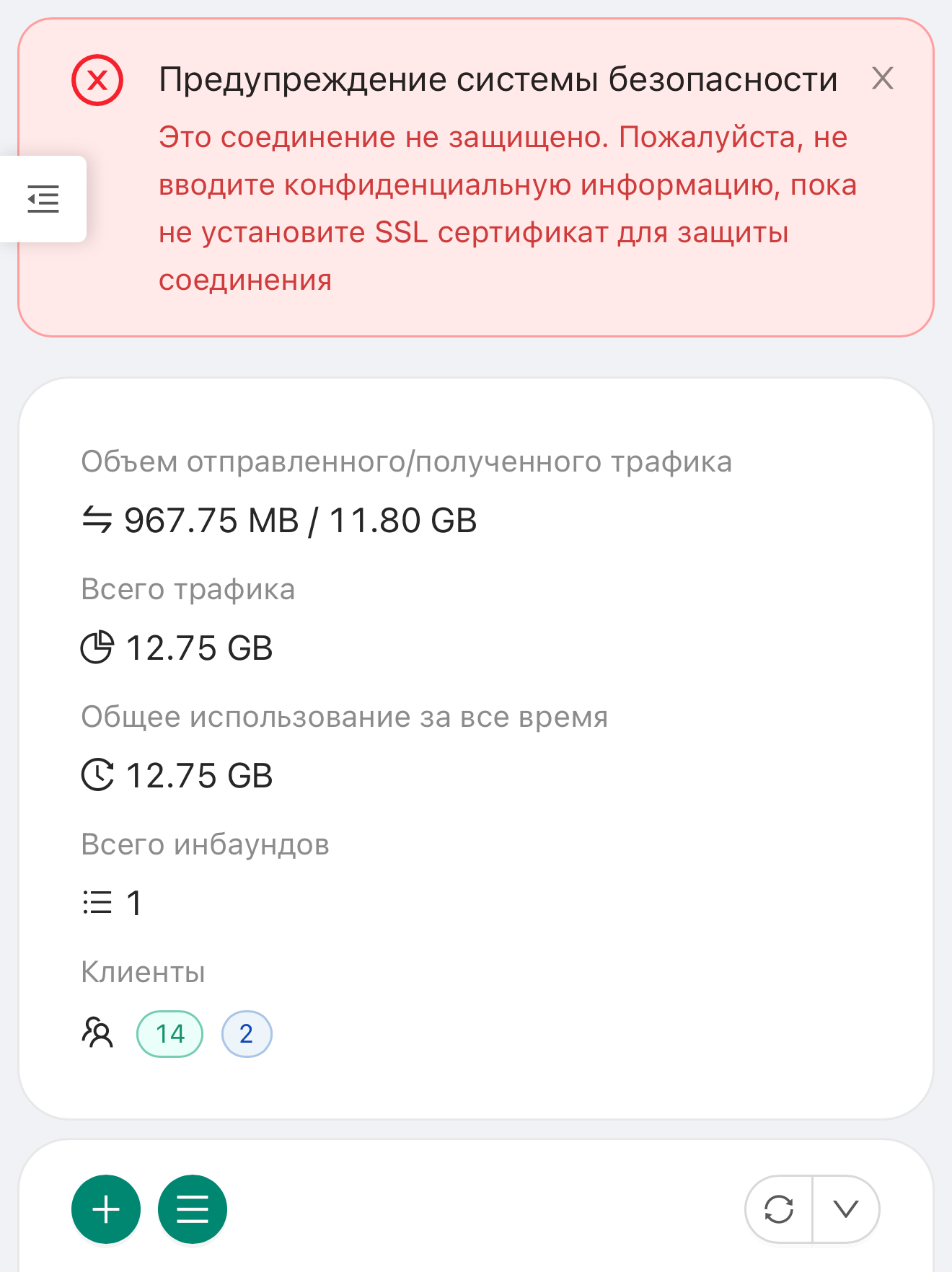Click the all-time usage clock icon
Screen dimensions: 952x1272
97,775
